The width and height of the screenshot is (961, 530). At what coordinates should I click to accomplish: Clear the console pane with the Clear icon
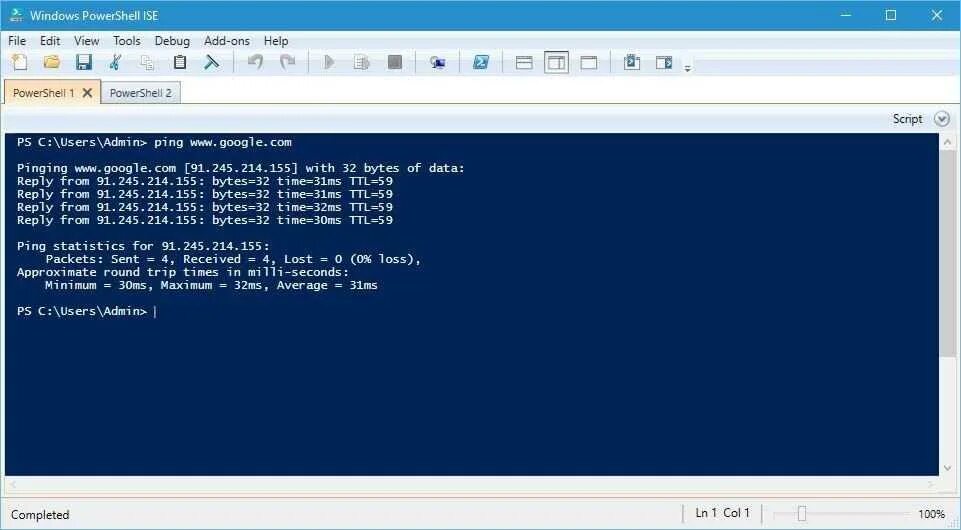(x=211, y=62)
